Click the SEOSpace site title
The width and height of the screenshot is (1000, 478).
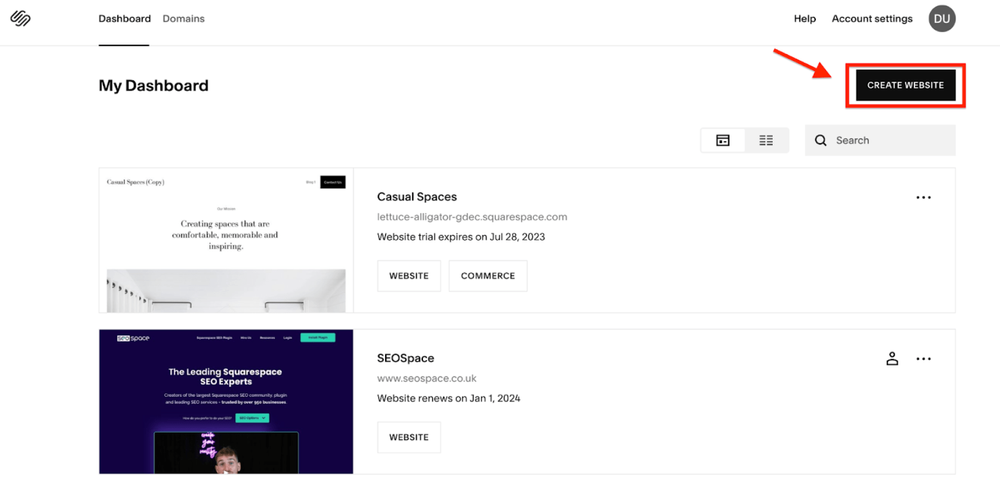(x=406, y=358)
